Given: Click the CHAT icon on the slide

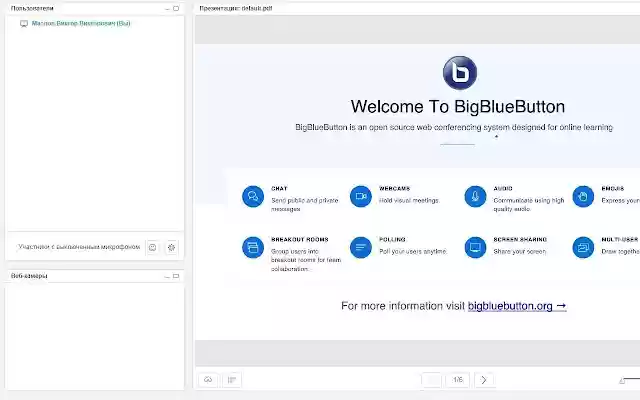Looking at the screenshot, I should click(253, 196).
